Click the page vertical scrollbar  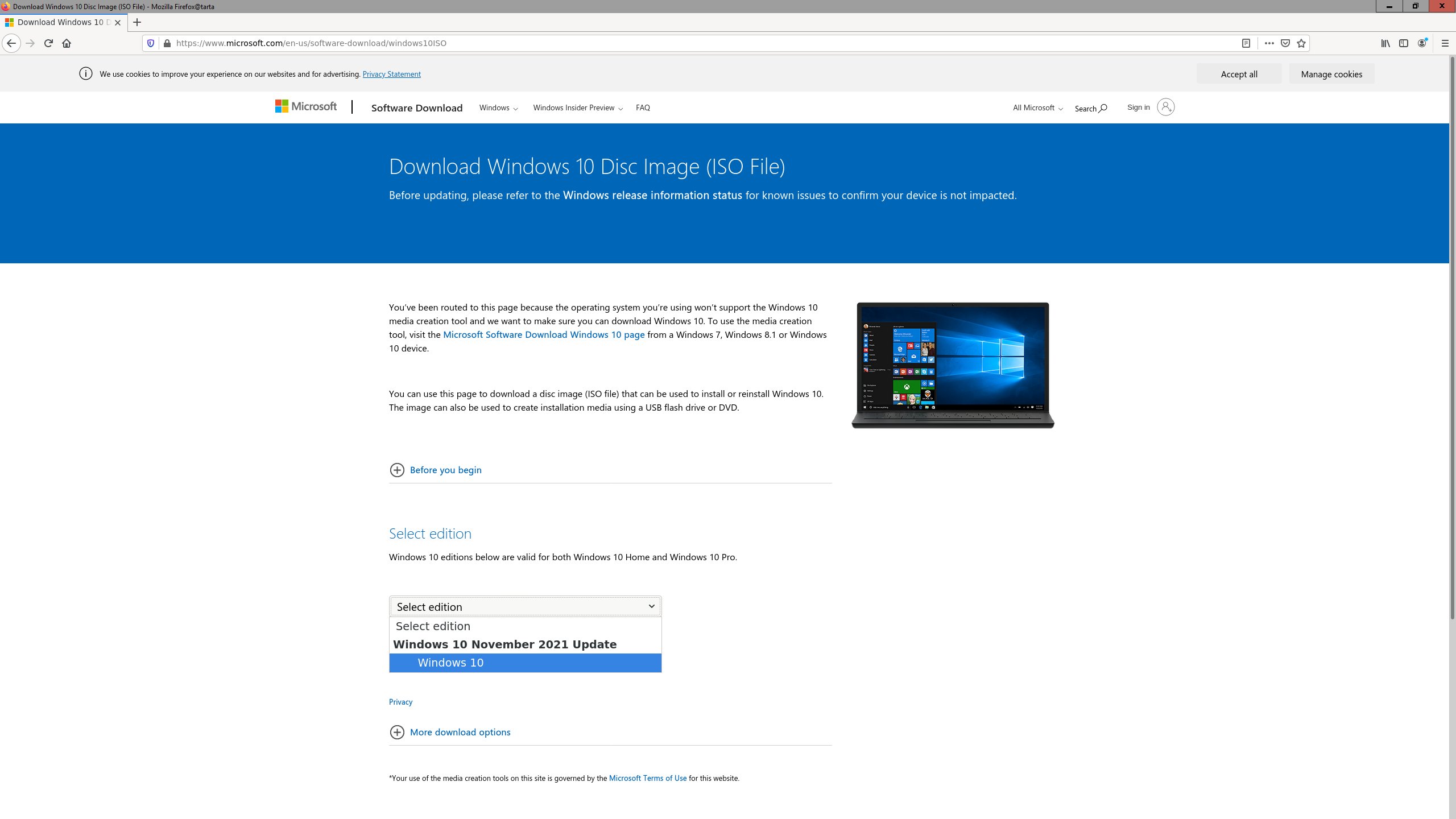1452,341
